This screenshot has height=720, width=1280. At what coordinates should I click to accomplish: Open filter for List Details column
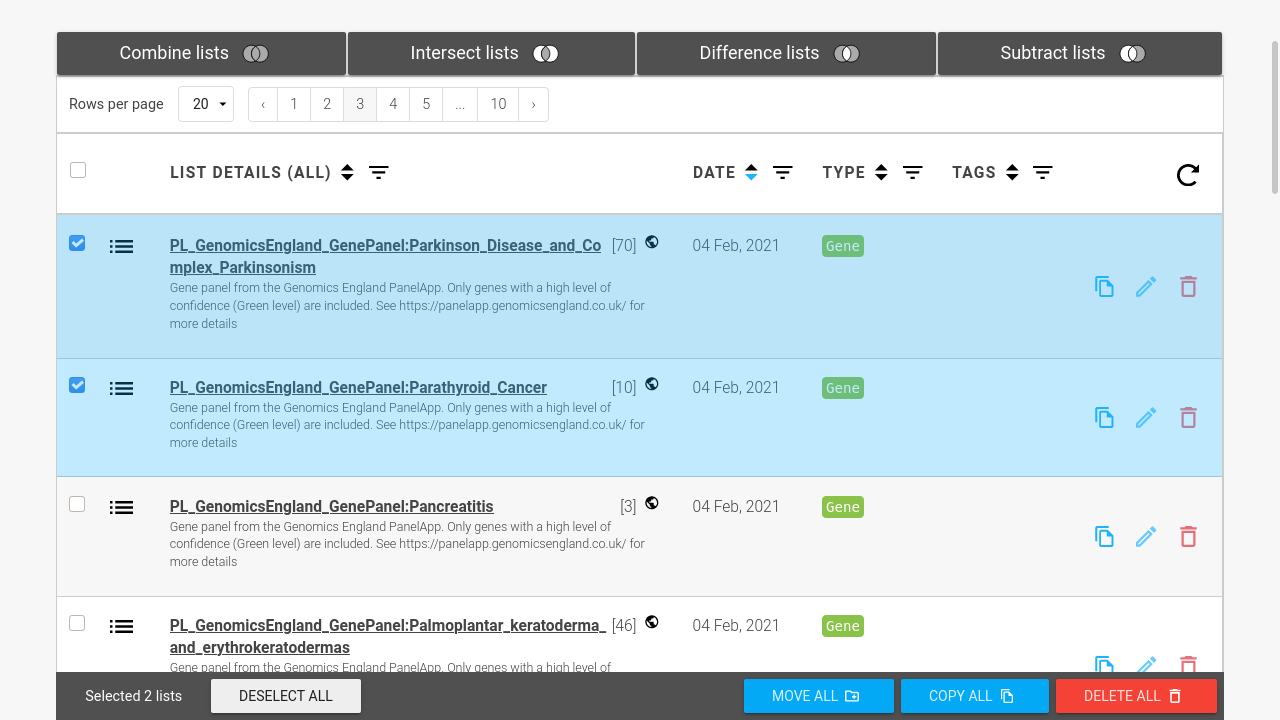[x=379, y=173]
